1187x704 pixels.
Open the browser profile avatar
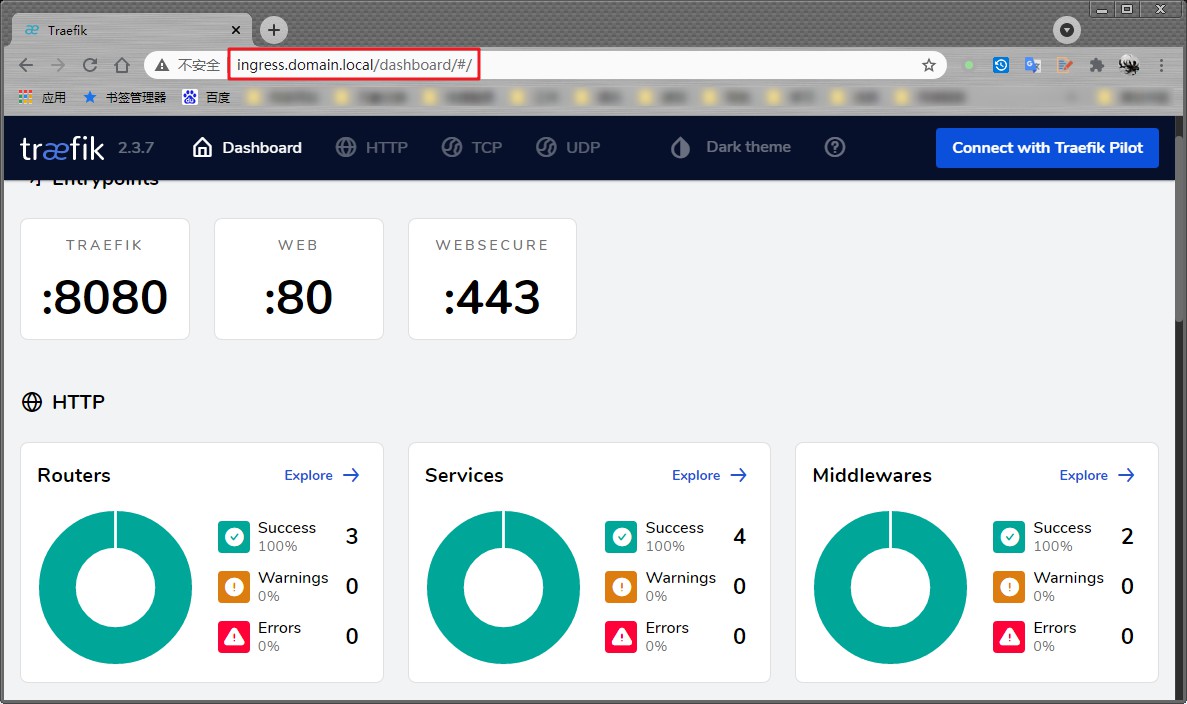pyautogui.click(x=1129, y=65)
